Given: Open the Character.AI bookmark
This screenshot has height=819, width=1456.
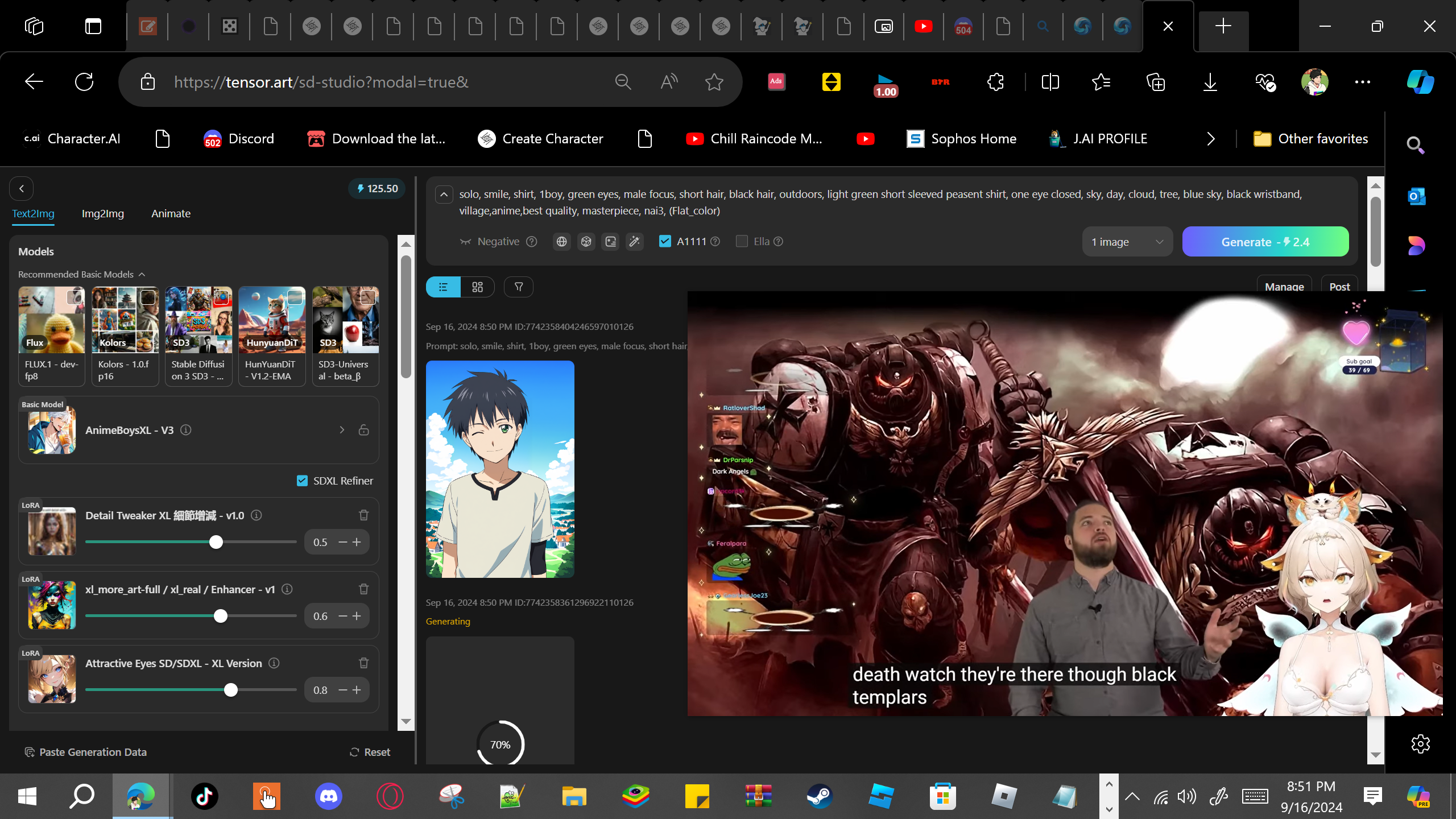Looking at the screenshot, I should [72, 139].
